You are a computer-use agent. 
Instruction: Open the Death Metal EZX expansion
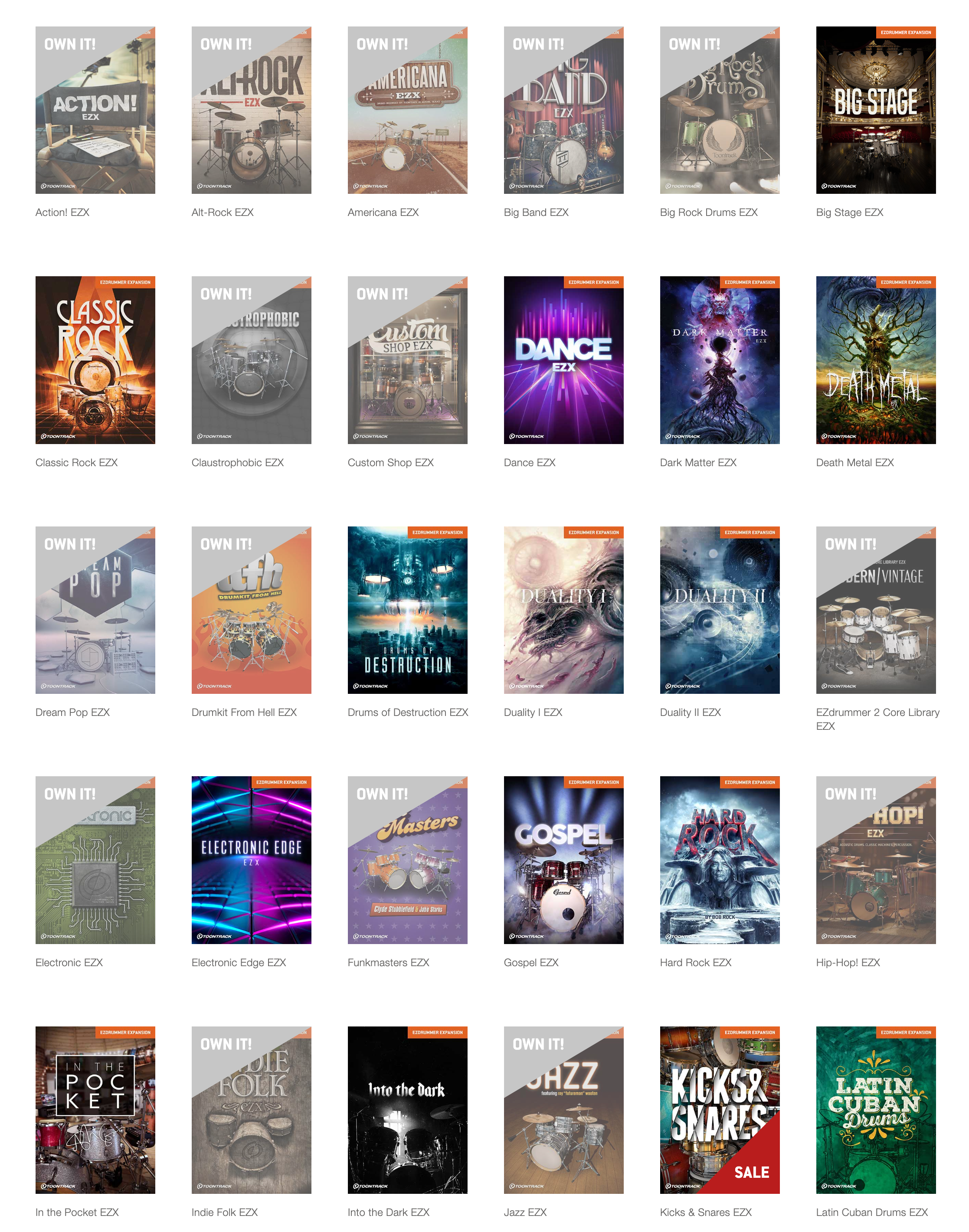coord(875,359)
